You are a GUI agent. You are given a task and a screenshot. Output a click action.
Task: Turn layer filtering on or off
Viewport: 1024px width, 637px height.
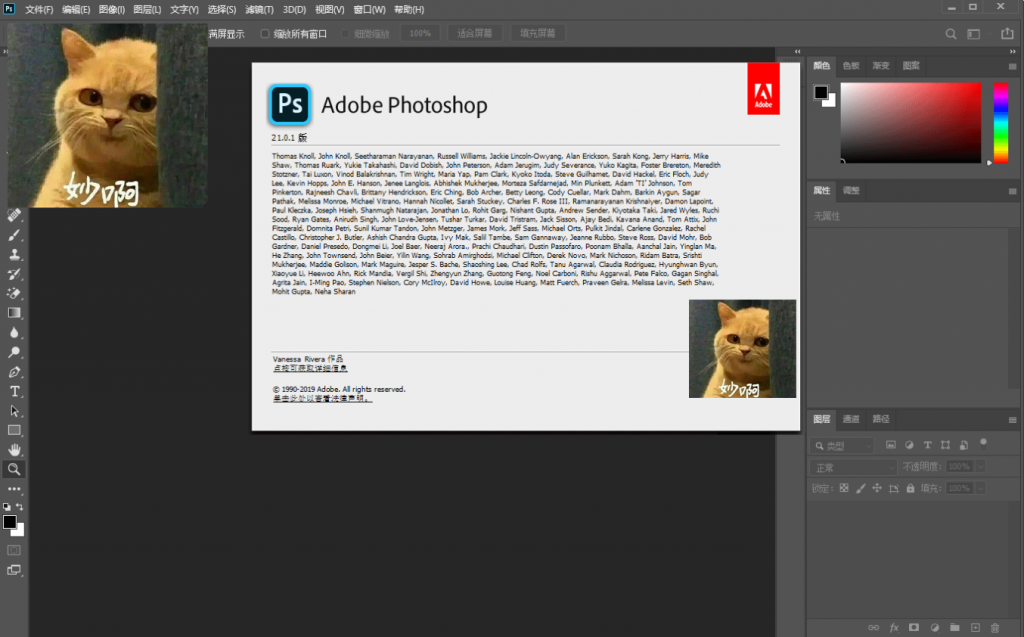pyautogui.click(x=983, y=444)
